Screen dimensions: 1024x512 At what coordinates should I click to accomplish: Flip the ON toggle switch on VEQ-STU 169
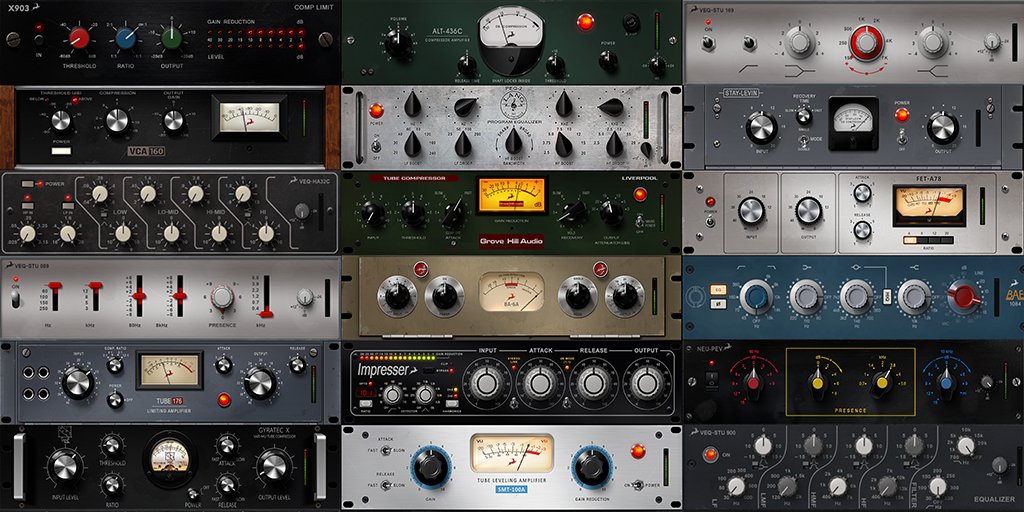click(707, 43)
